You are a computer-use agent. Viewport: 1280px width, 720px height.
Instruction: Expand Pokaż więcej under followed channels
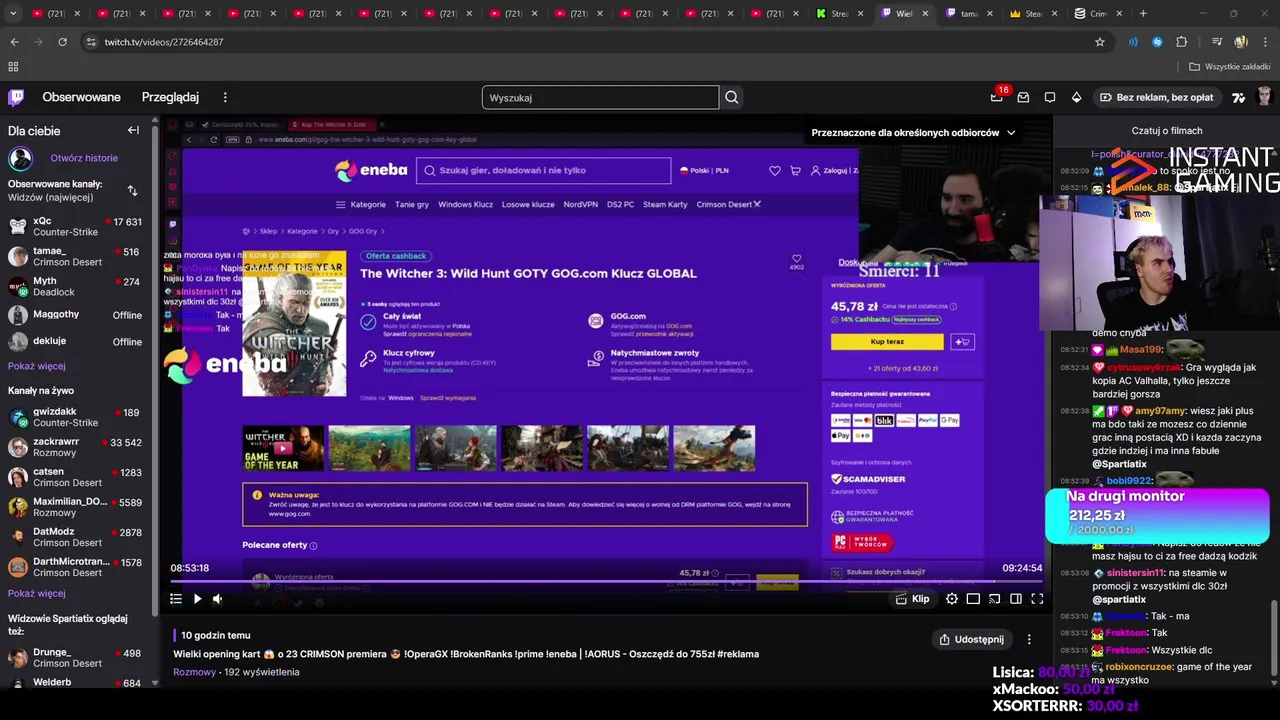click(x=37, y=366)
